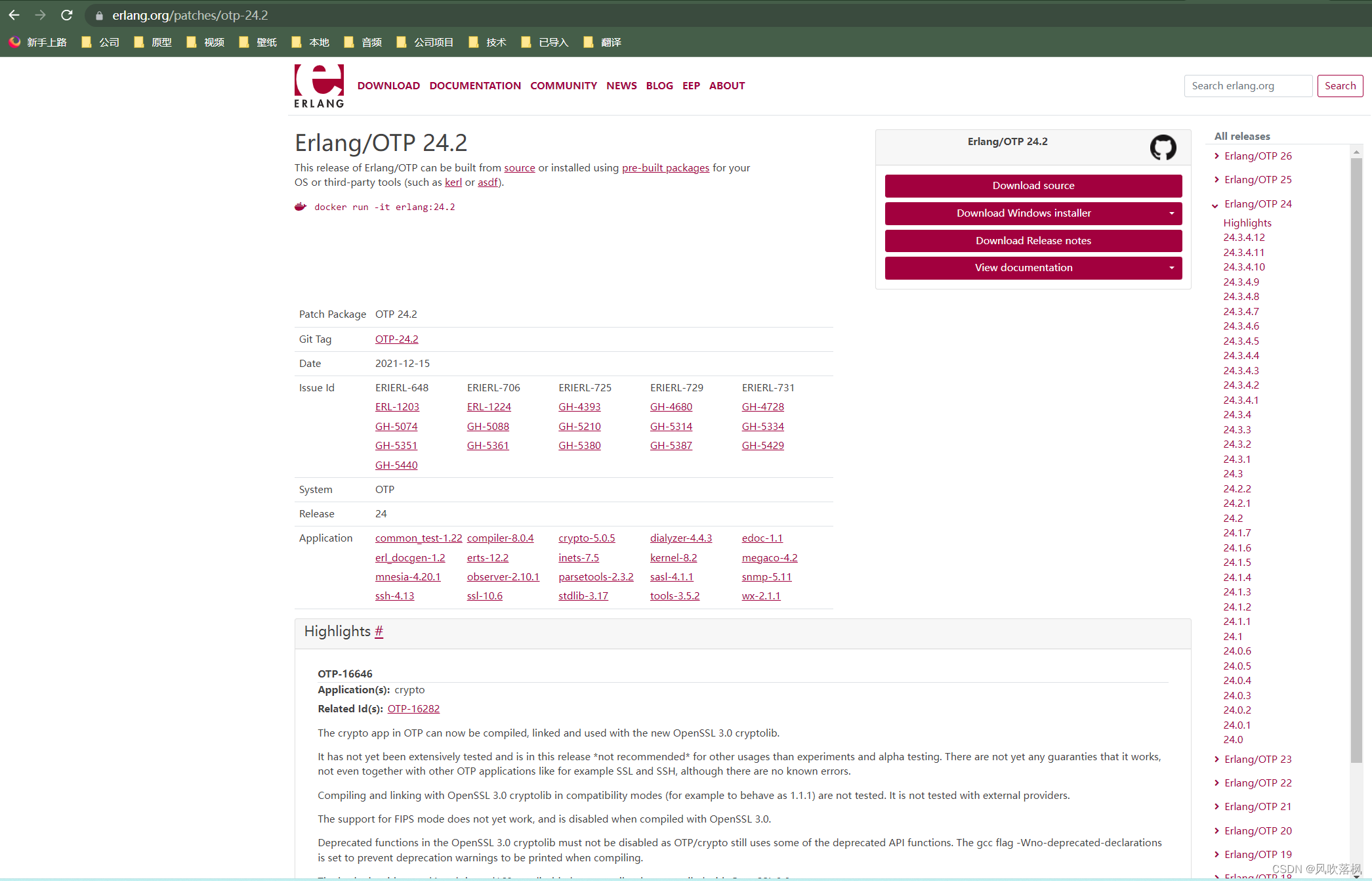This screenshot has height=881, width=1372.
Task: Open the kerl link
Action: (453, 182)
